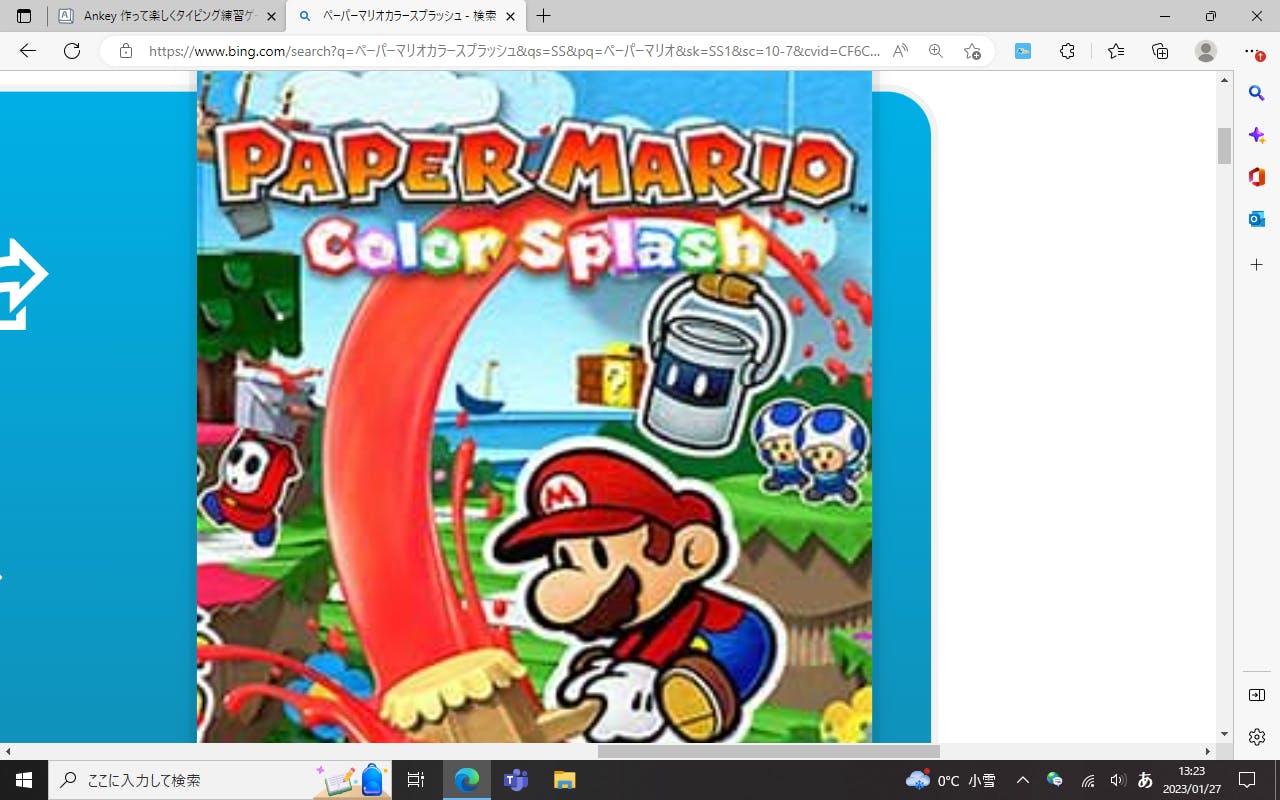This screenshot has width=1280, height=800.
Task: Open the tab actions menu button
Action: (24, 16)
